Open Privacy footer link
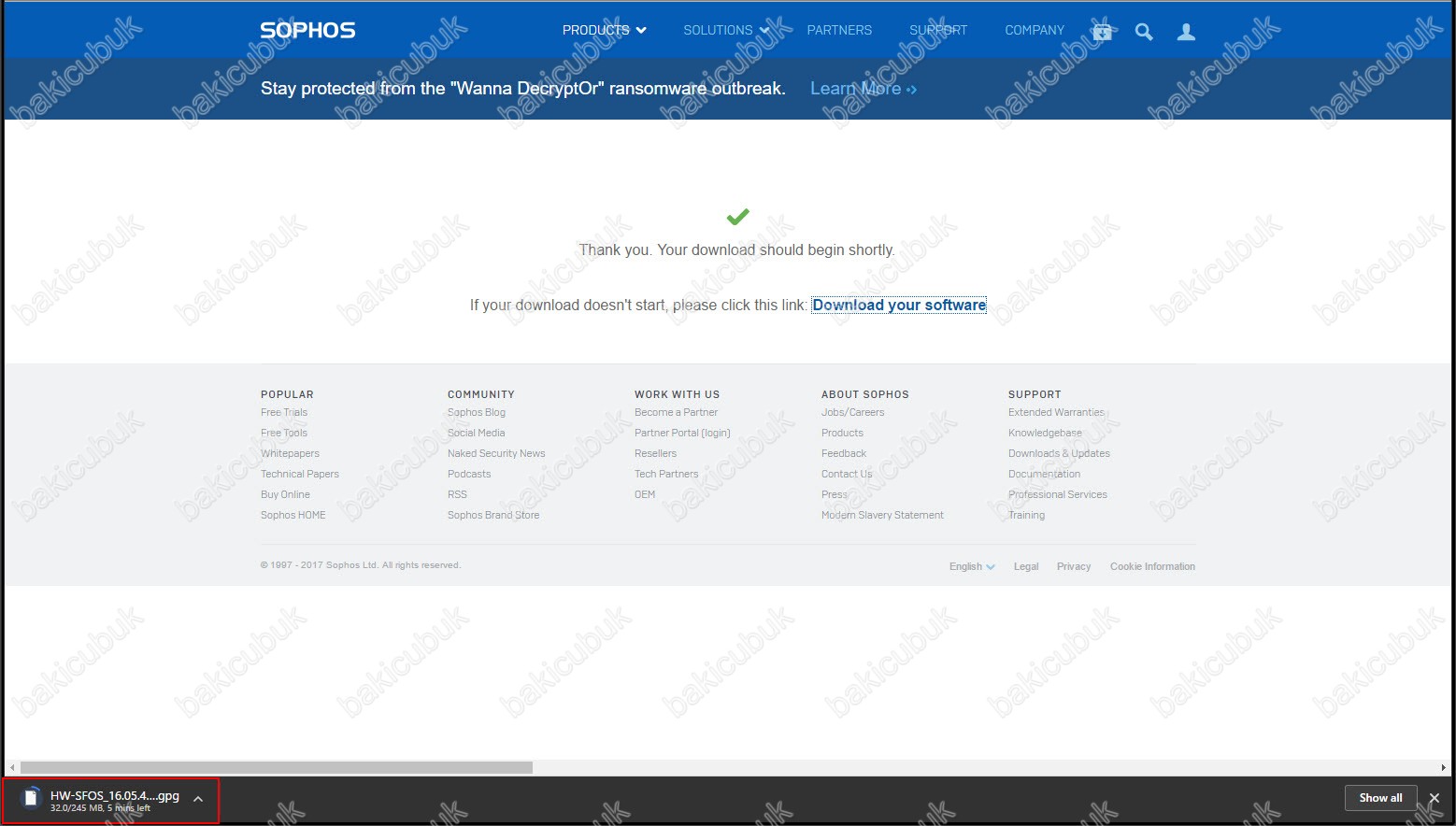The width and height of the screenshot is (1456, 826). [1074, 566]
